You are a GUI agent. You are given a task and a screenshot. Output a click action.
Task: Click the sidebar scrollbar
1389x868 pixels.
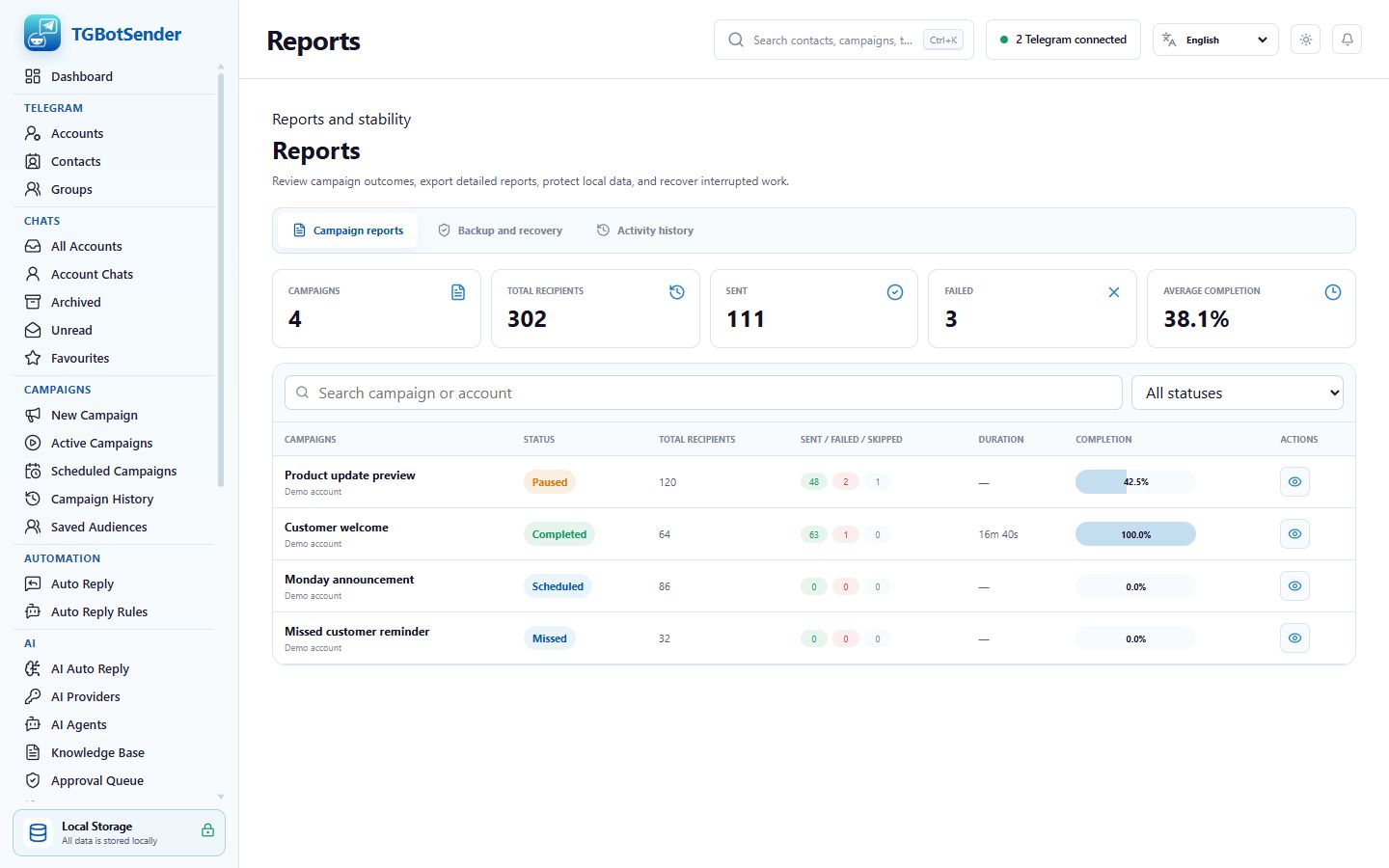coord(221,280)
